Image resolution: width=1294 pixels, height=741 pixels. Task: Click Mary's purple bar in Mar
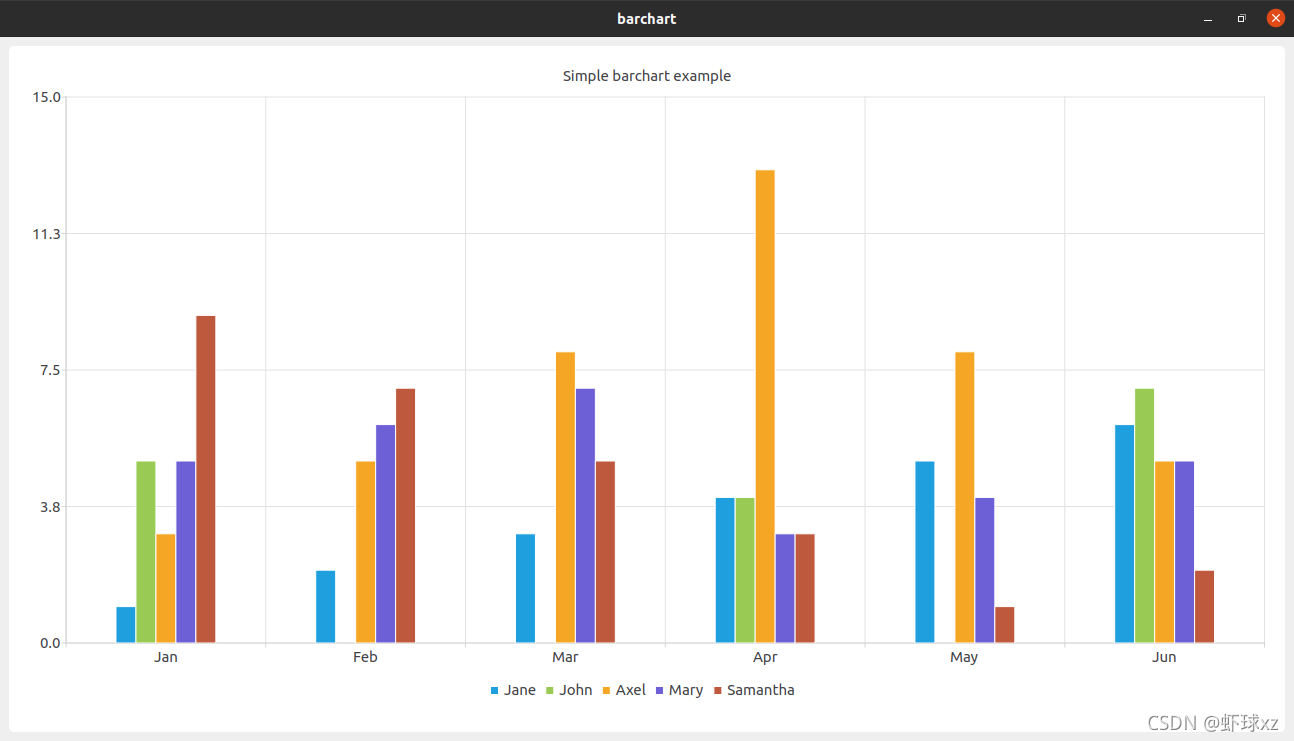pyautogui.click(x=586, y=516)
